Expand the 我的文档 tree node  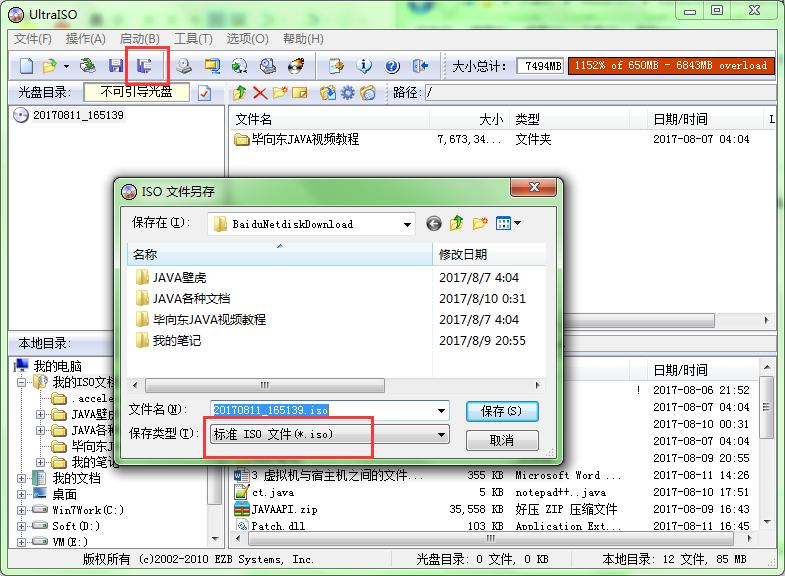(21, 478)
